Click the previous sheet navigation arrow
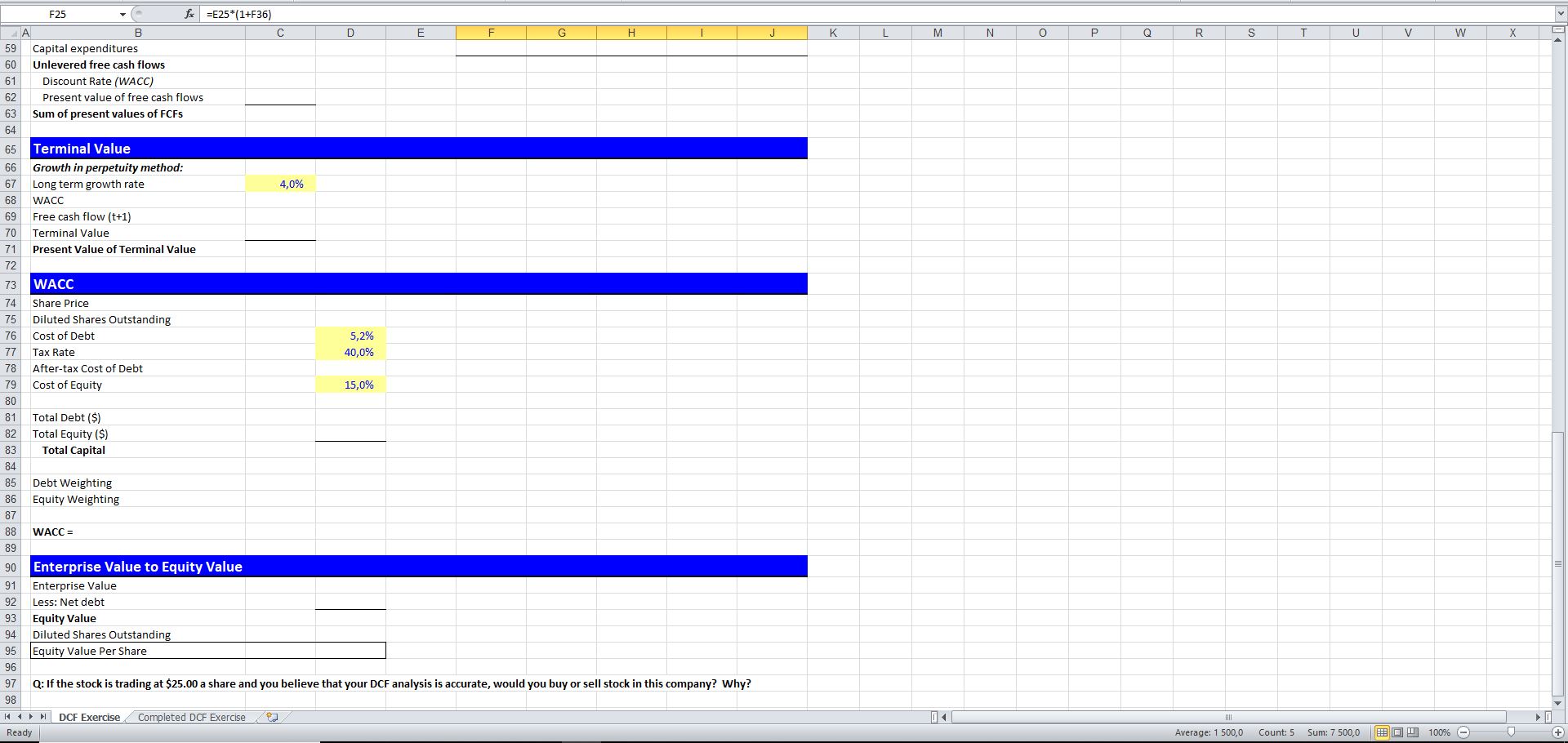Screen dimensions: 1568x743 pyautogui.click(x=20, y=717)
